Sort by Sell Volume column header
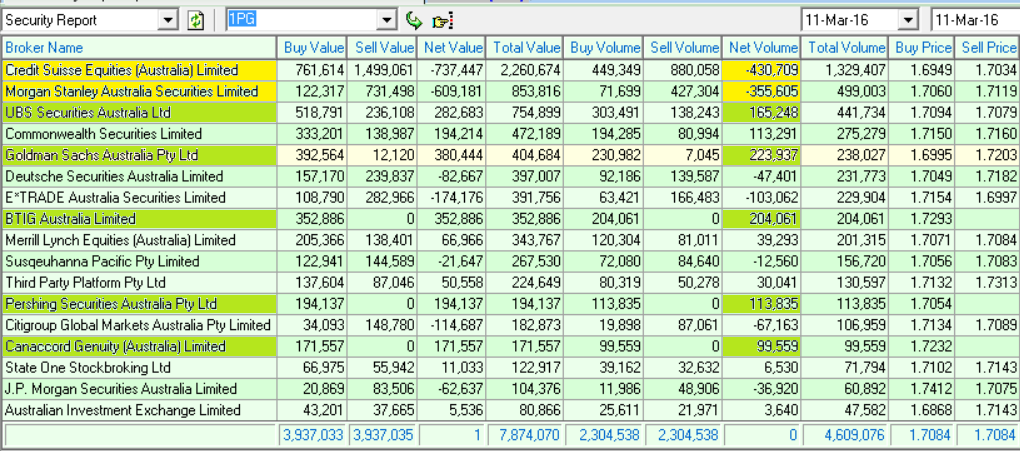The image size is (1020, 451). (685, 48)
